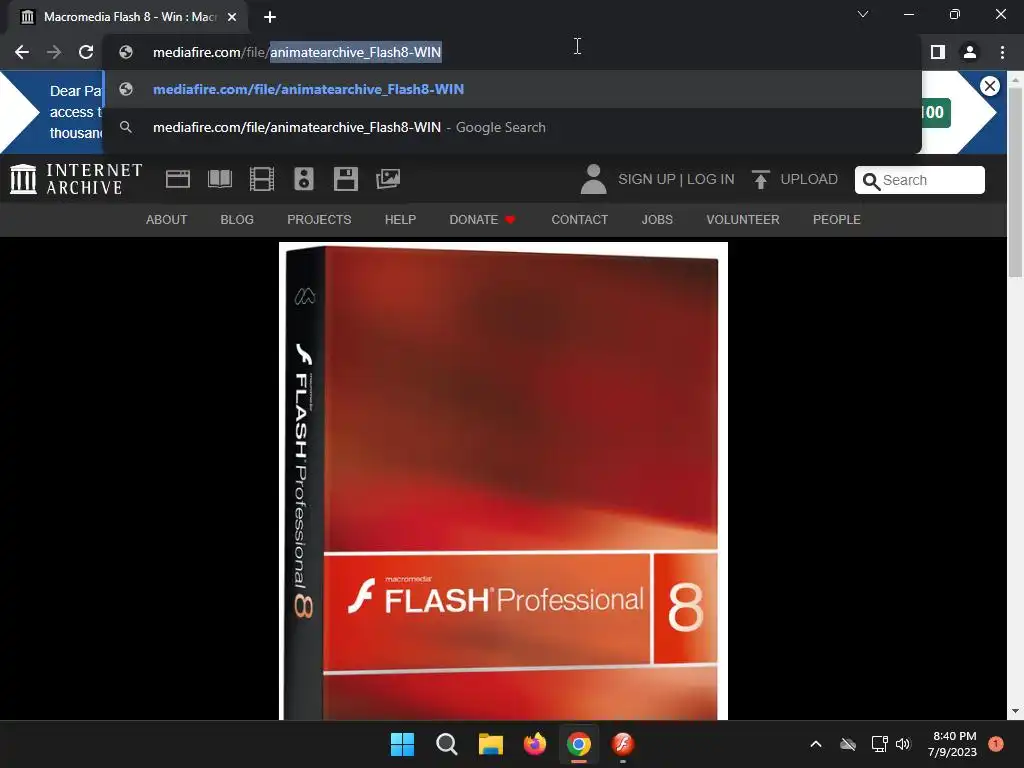
Task: Open Internet Archive home logo
Action: click(76, 179)
